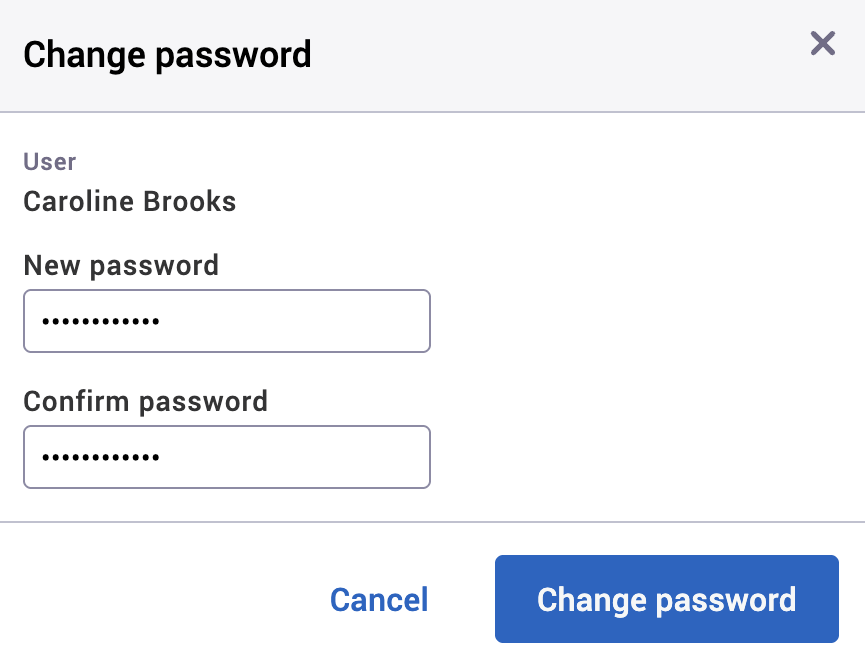
Task: Click the Confirm password field label
Action: 145,401
